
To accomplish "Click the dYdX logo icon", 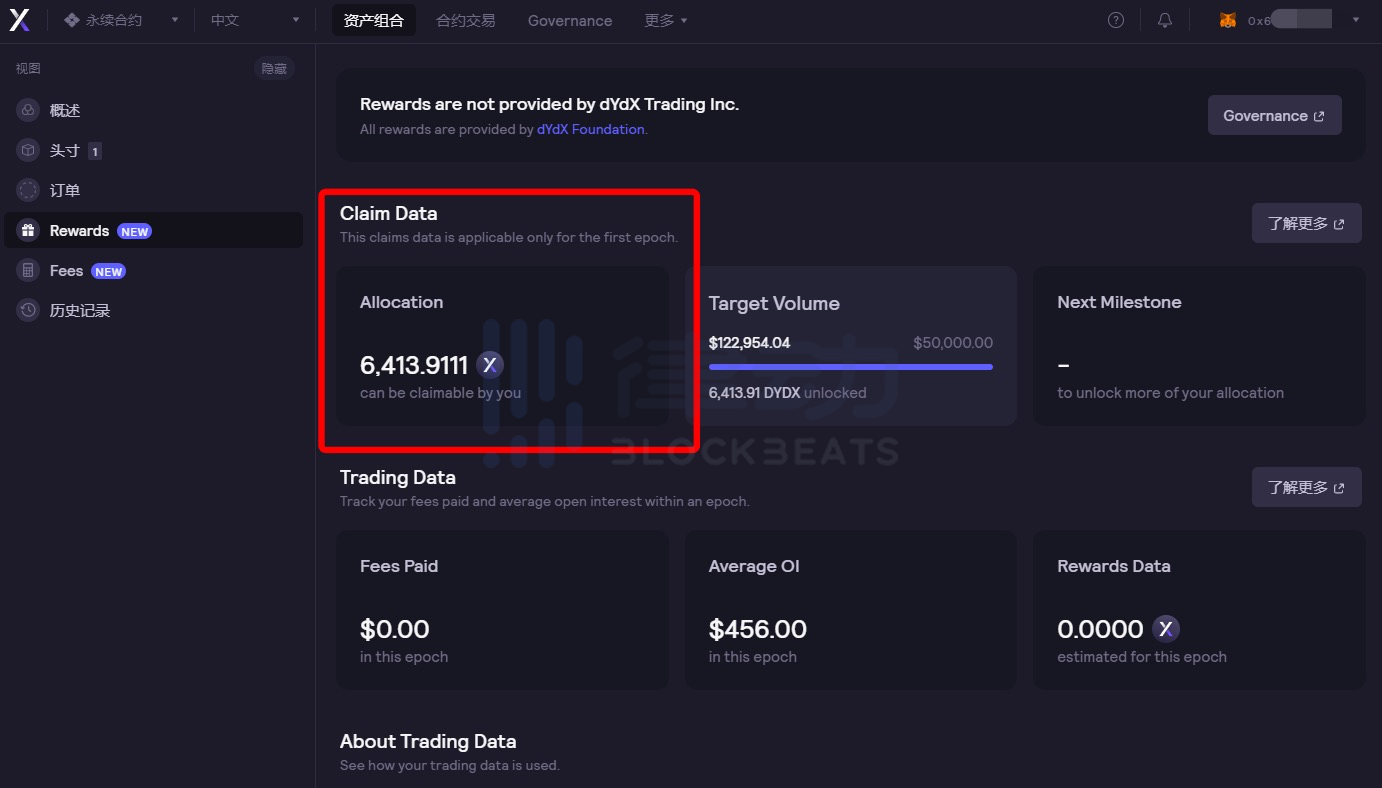I will 19,20.
